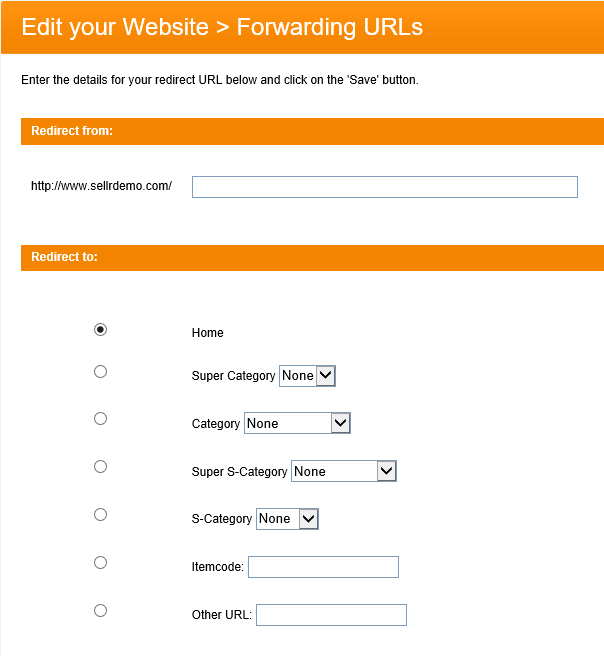Screen dimensions: 604x656
Task: Expand the Category dropdown list
Action: tap(297, 424)
